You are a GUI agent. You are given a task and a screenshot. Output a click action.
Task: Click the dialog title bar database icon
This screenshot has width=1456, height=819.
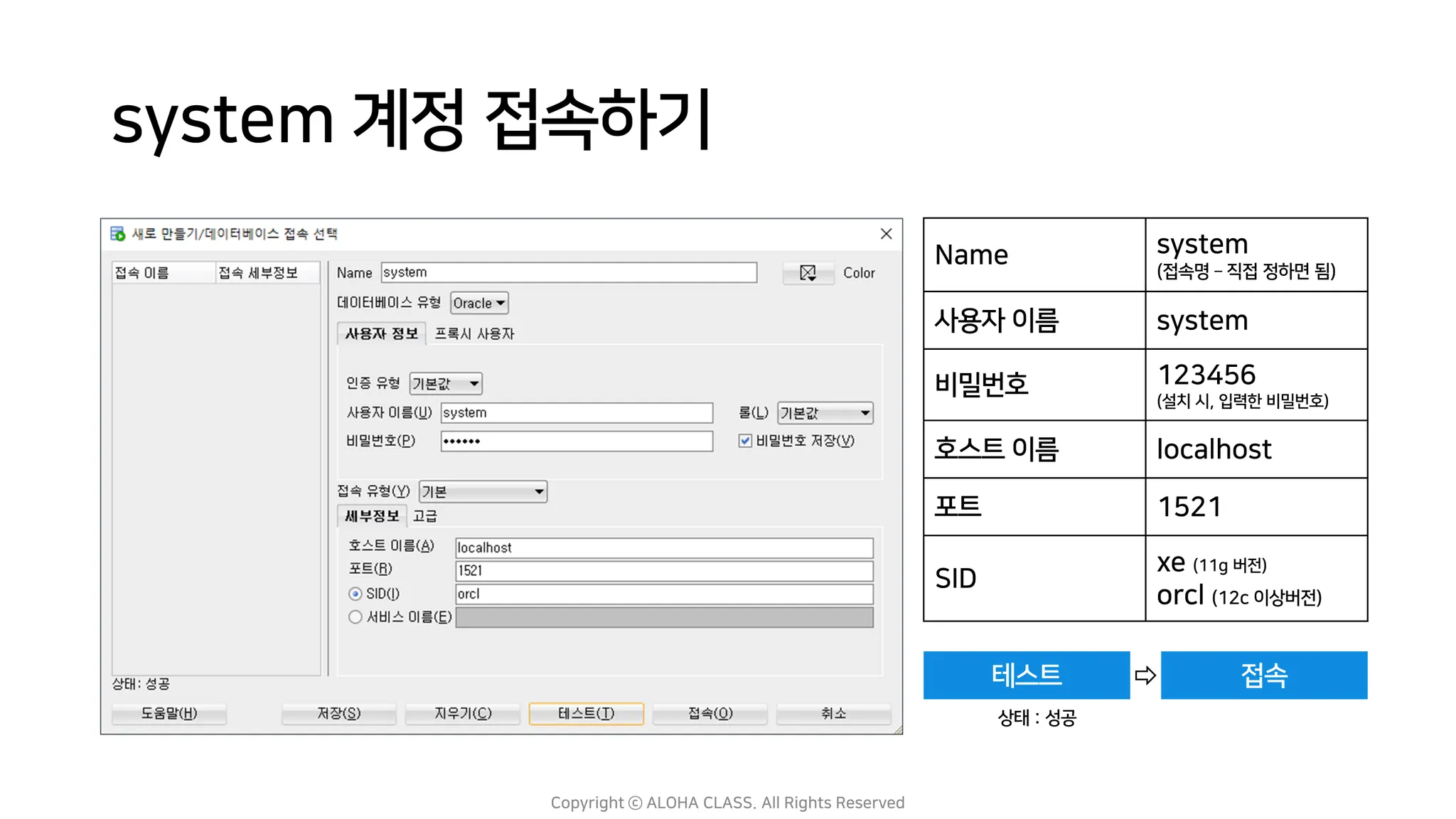point(117,233)
